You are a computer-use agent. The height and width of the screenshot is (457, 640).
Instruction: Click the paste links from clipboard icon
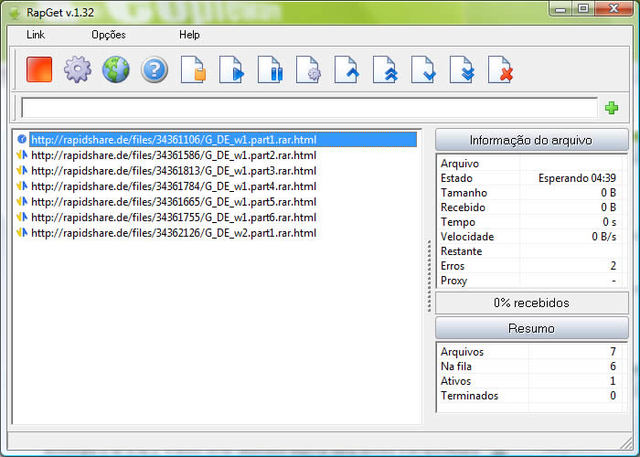[193, 70]
